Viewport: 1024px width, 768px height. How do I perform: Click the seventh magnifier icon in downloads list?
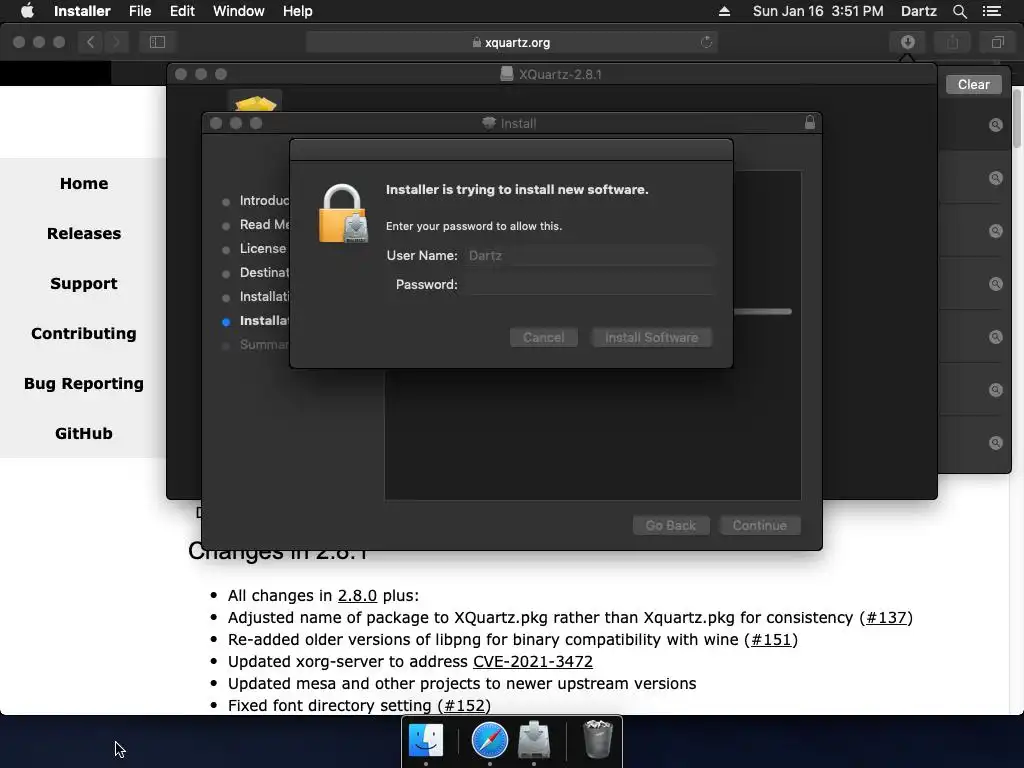tap(995, 442)
